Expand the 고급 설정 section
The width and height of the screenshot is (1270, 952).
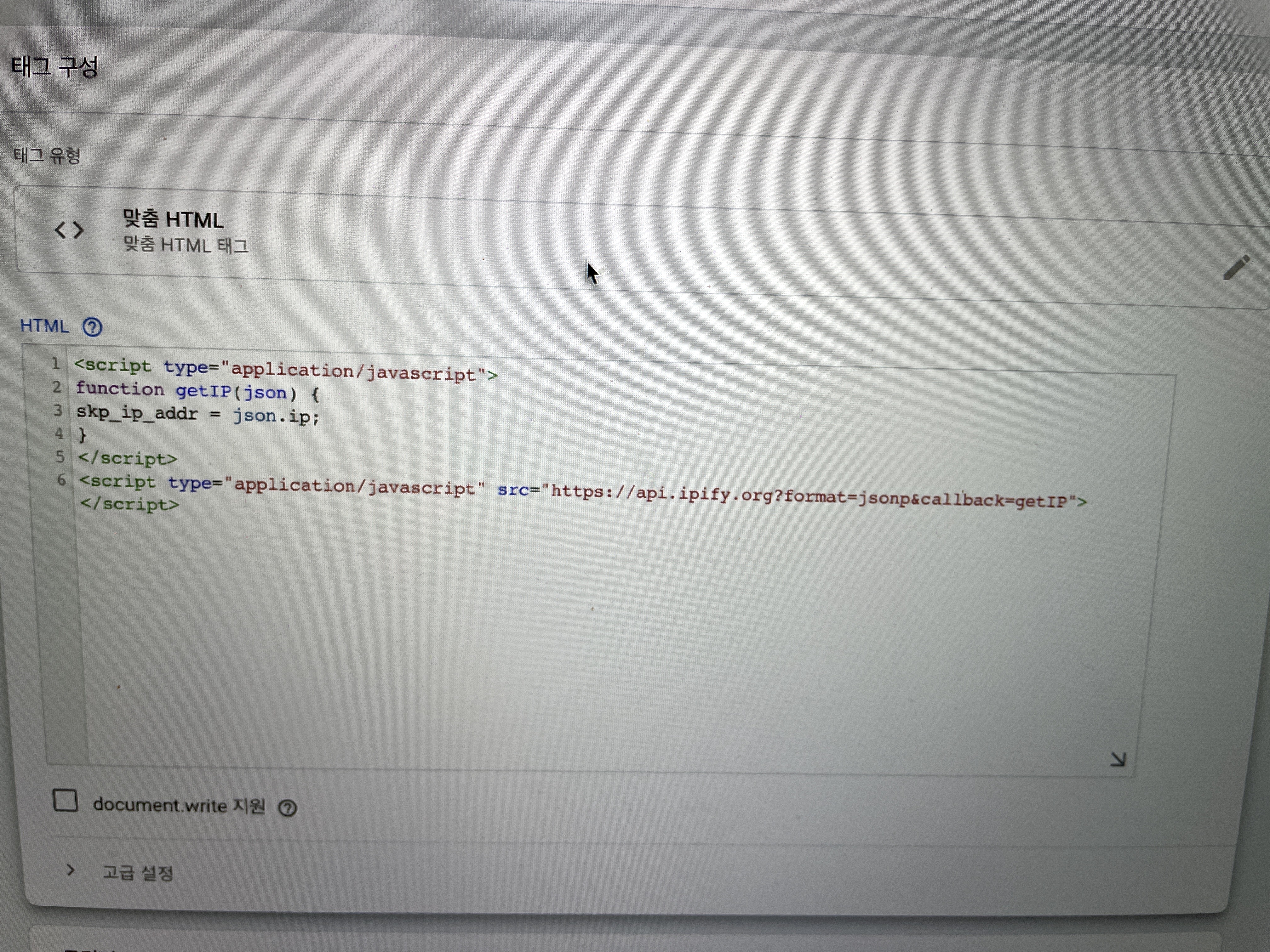tap(120, 872)
